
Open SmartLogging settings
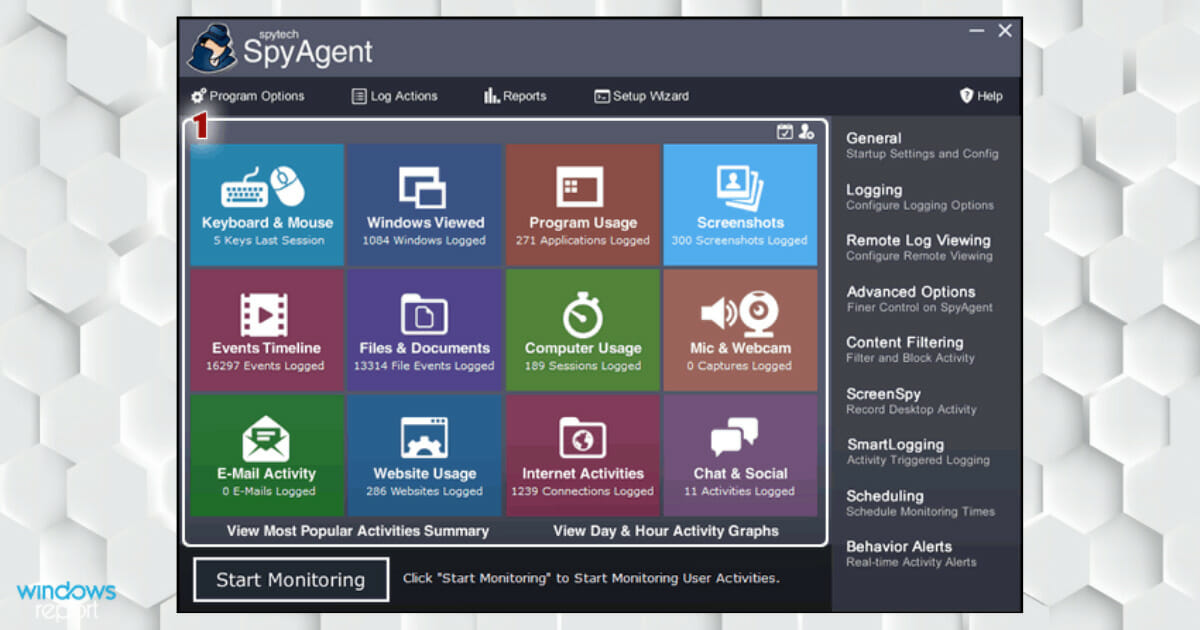pyautogui.click(x=918, y=452)
